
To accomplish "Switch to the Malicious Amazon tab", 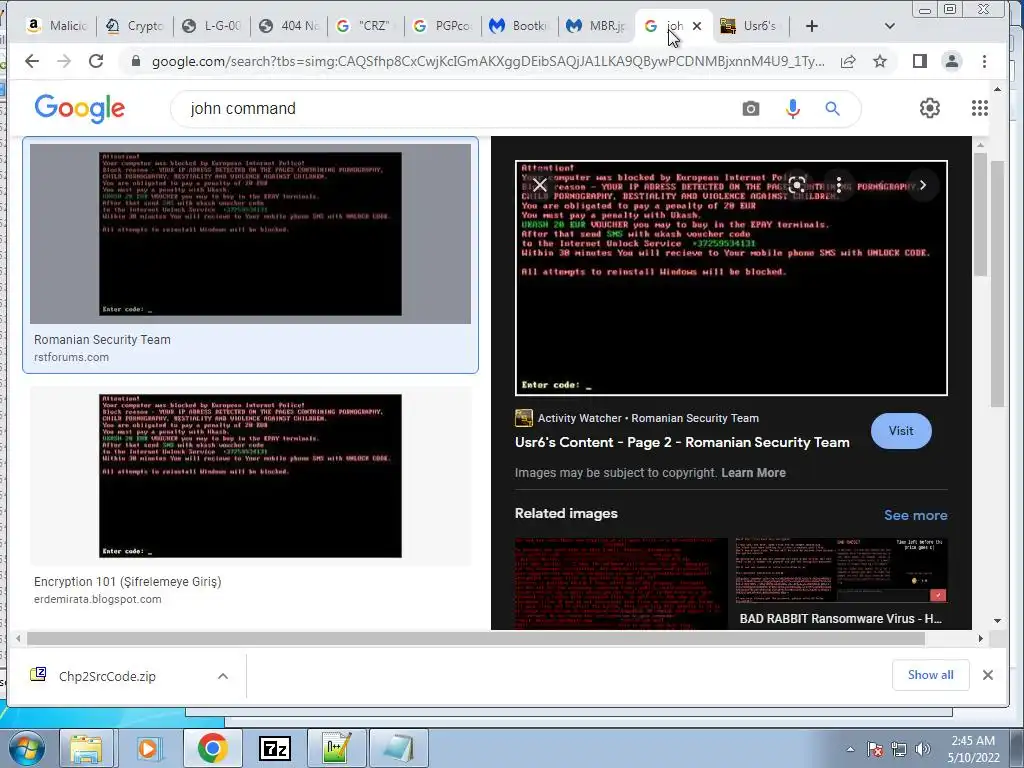I will tap(57, 26).
